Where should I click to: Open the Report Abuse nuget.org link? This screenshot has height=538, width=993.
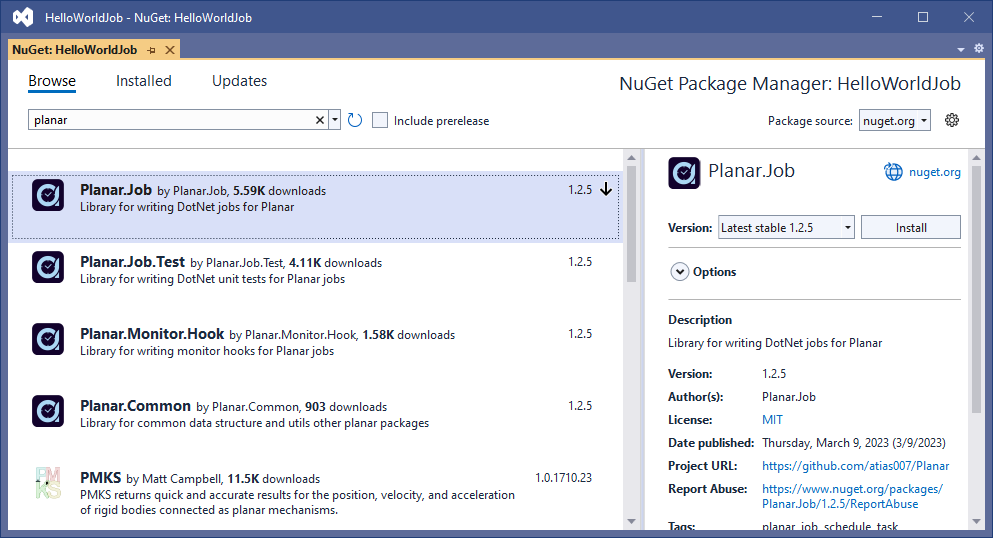coord(852,496)
